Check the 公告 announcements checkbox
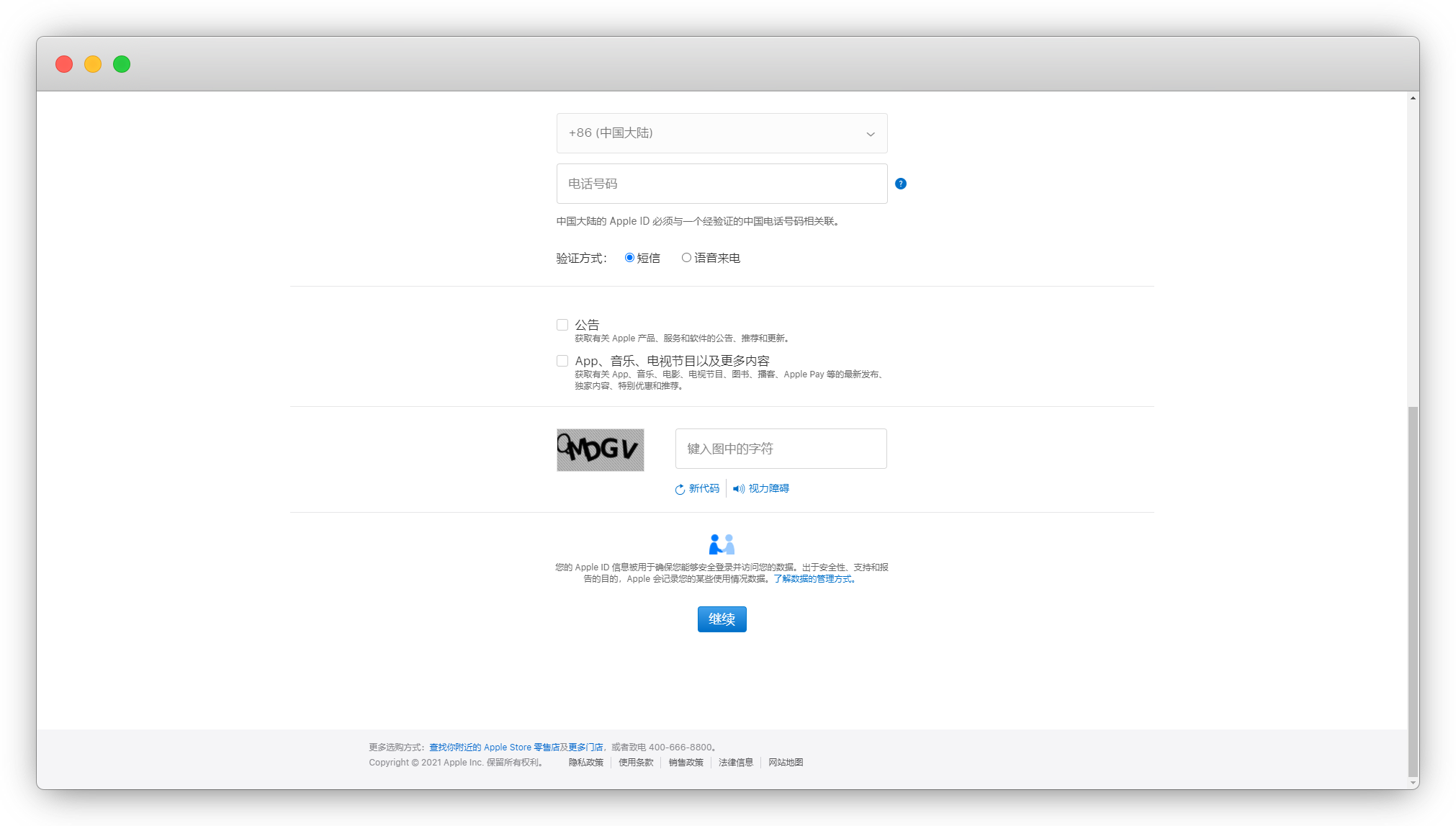Screen dimensions: 1456x826 [x=562, y=325]
